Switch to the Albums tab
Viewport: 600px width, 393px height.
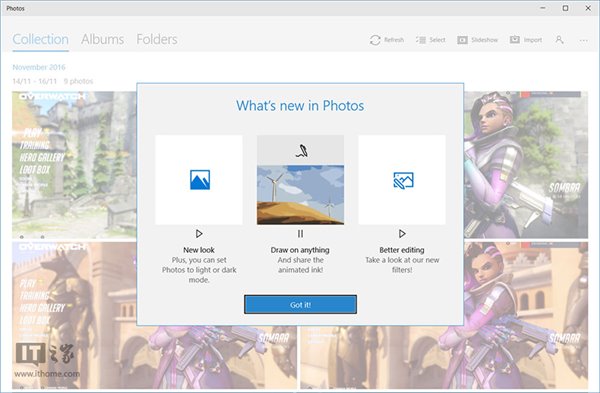tap(102, 39)
